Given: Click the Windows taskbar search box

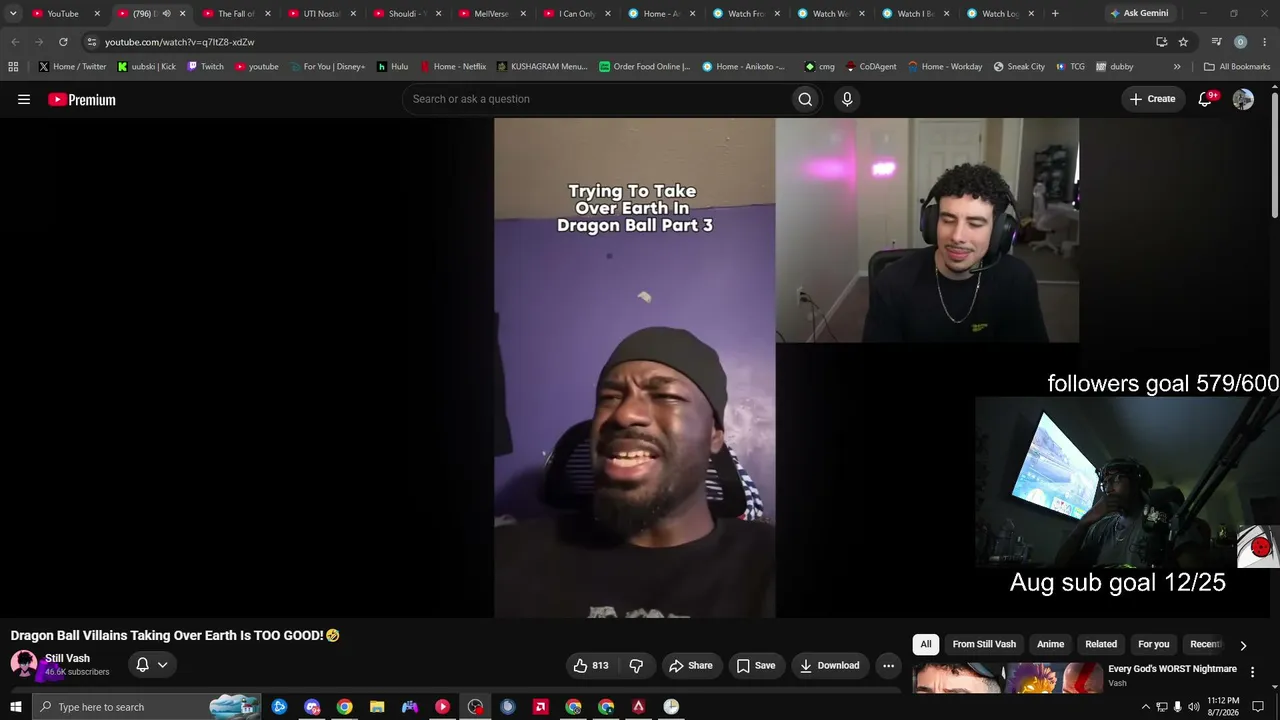Looking at the screenshot, I should pyautogui.click(x=146, y=707).
